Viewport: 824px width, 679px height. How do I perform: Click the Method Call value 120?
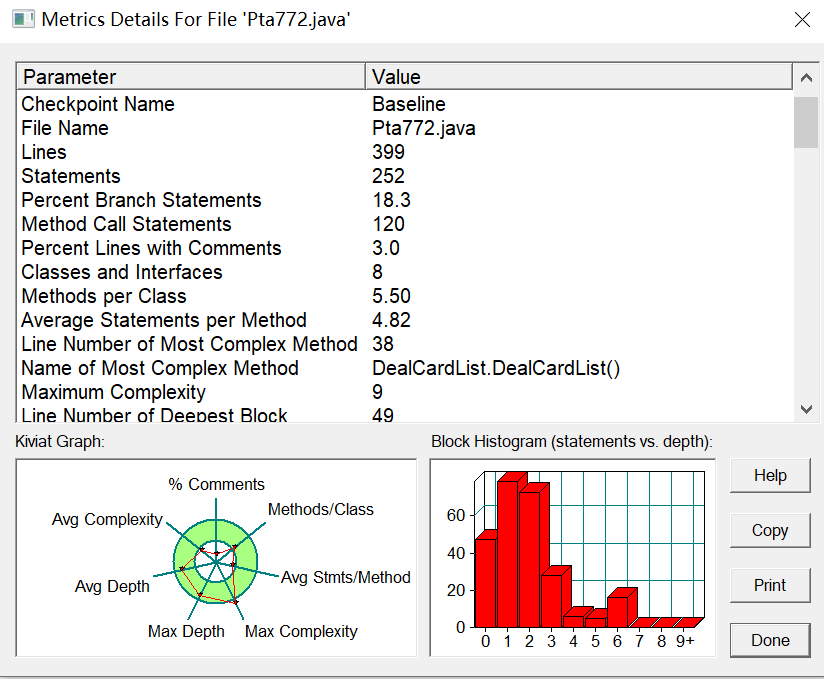point(388,224)
